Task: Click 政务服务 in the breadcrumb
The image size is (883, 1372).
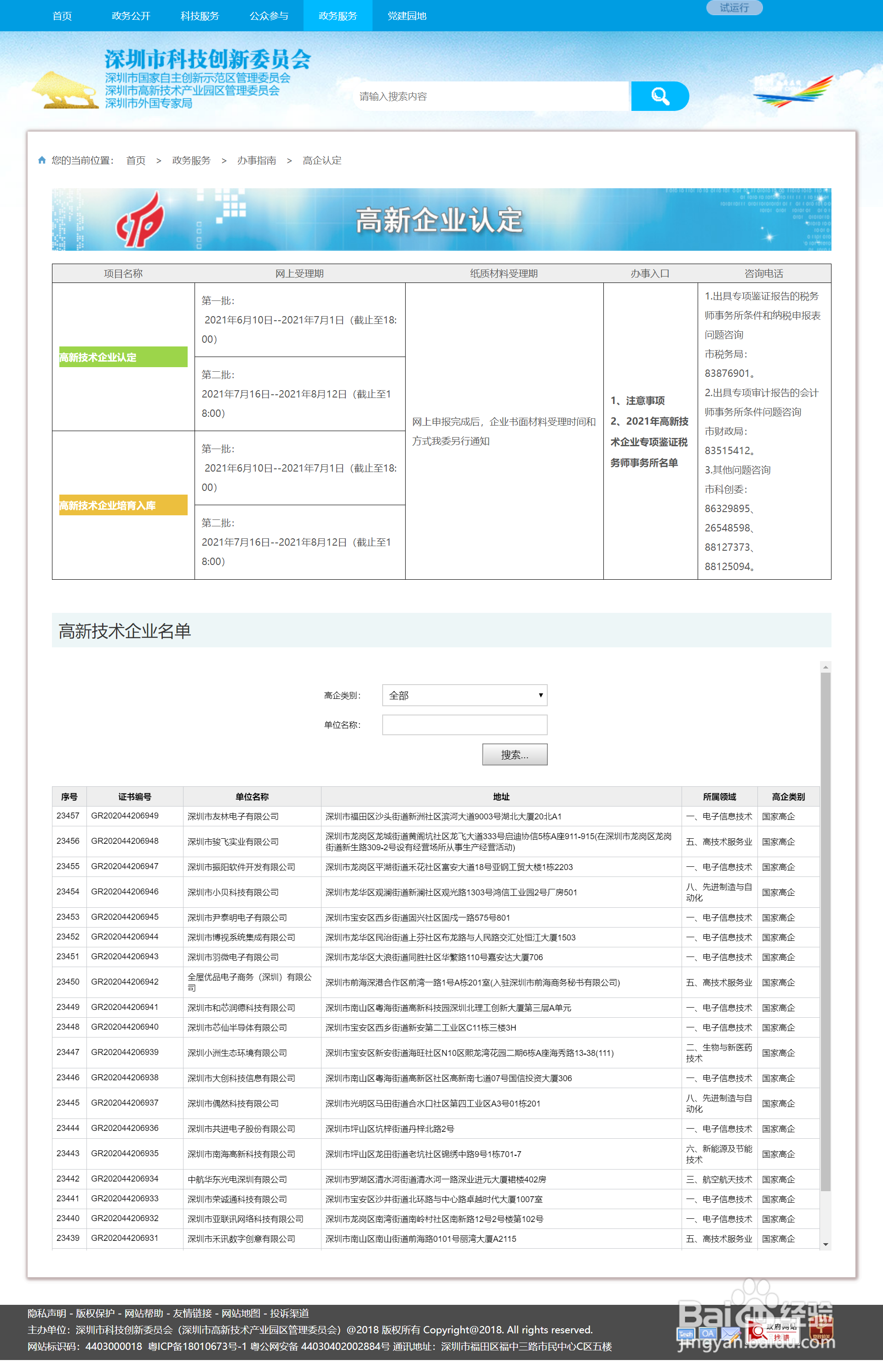Action: 191,160
